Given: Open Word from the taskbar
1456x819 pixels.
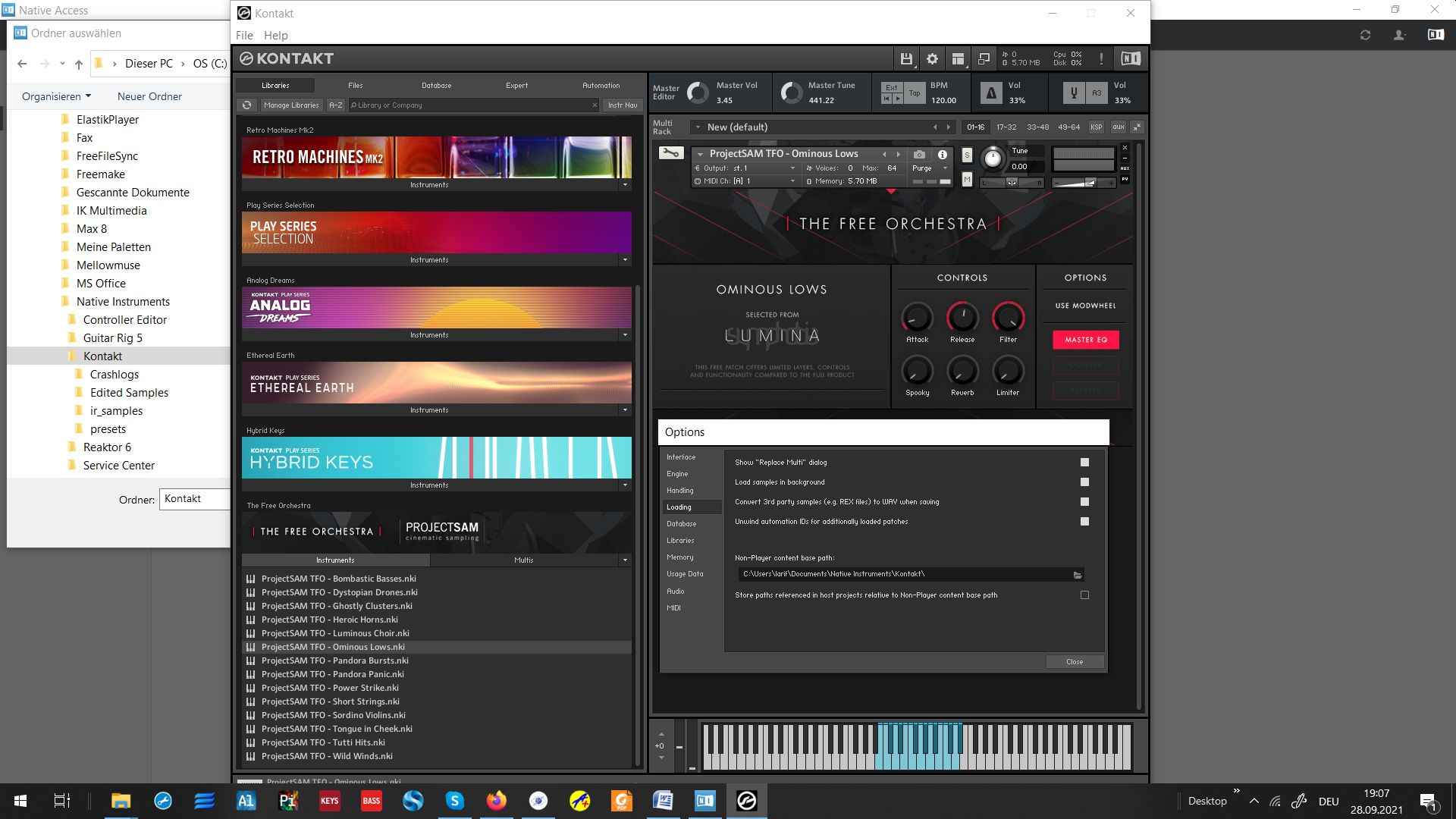Looking at the screenshot, I should coord(663,801).
